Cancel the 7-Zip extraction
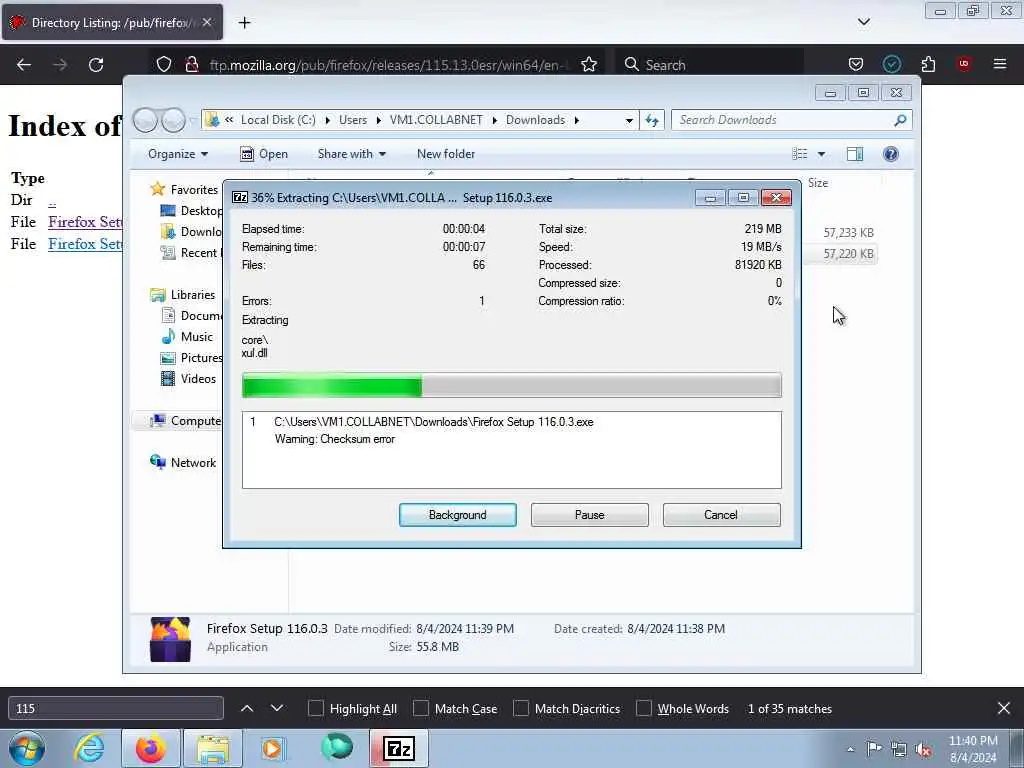The width and height of the screenshot is (1024, 768). 721,515
